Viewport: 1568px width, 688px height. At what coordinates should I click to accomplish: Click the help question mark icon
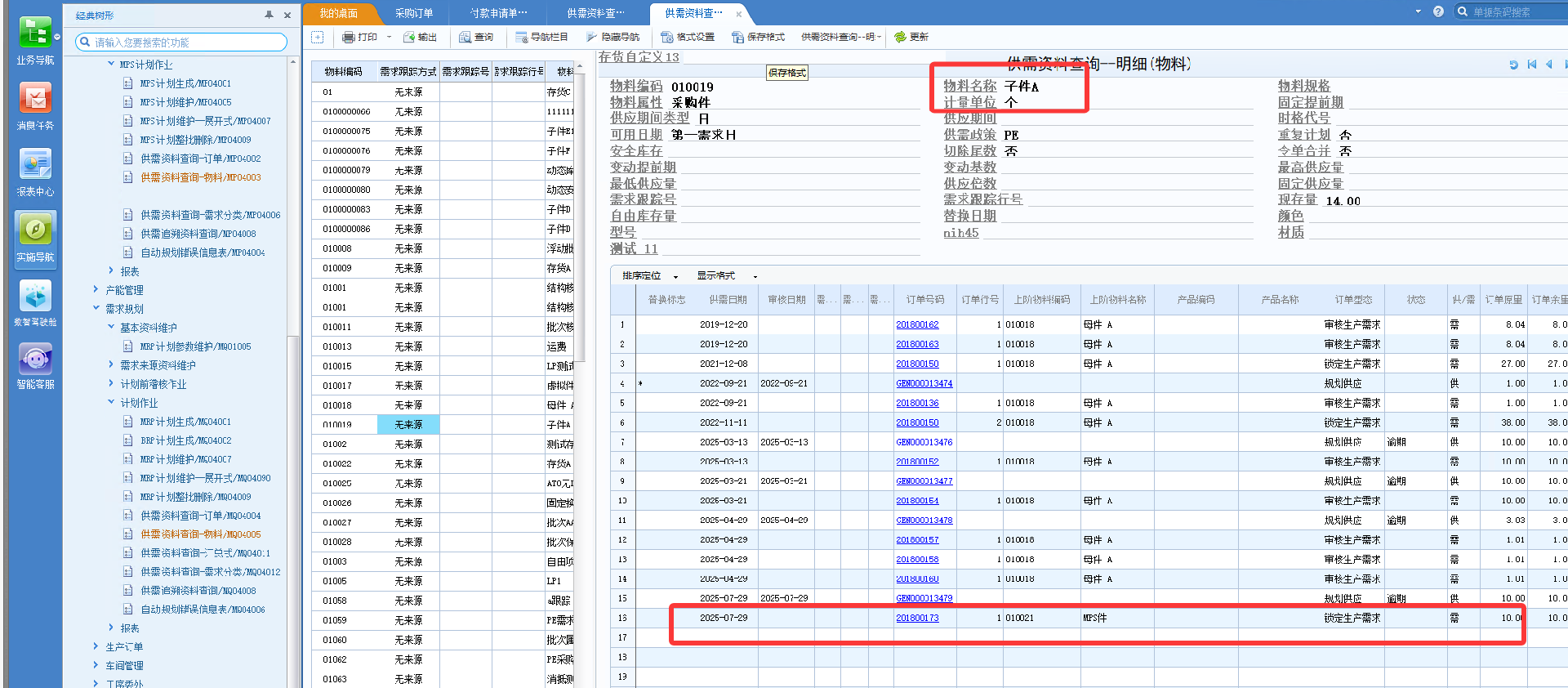point(1438,11)
